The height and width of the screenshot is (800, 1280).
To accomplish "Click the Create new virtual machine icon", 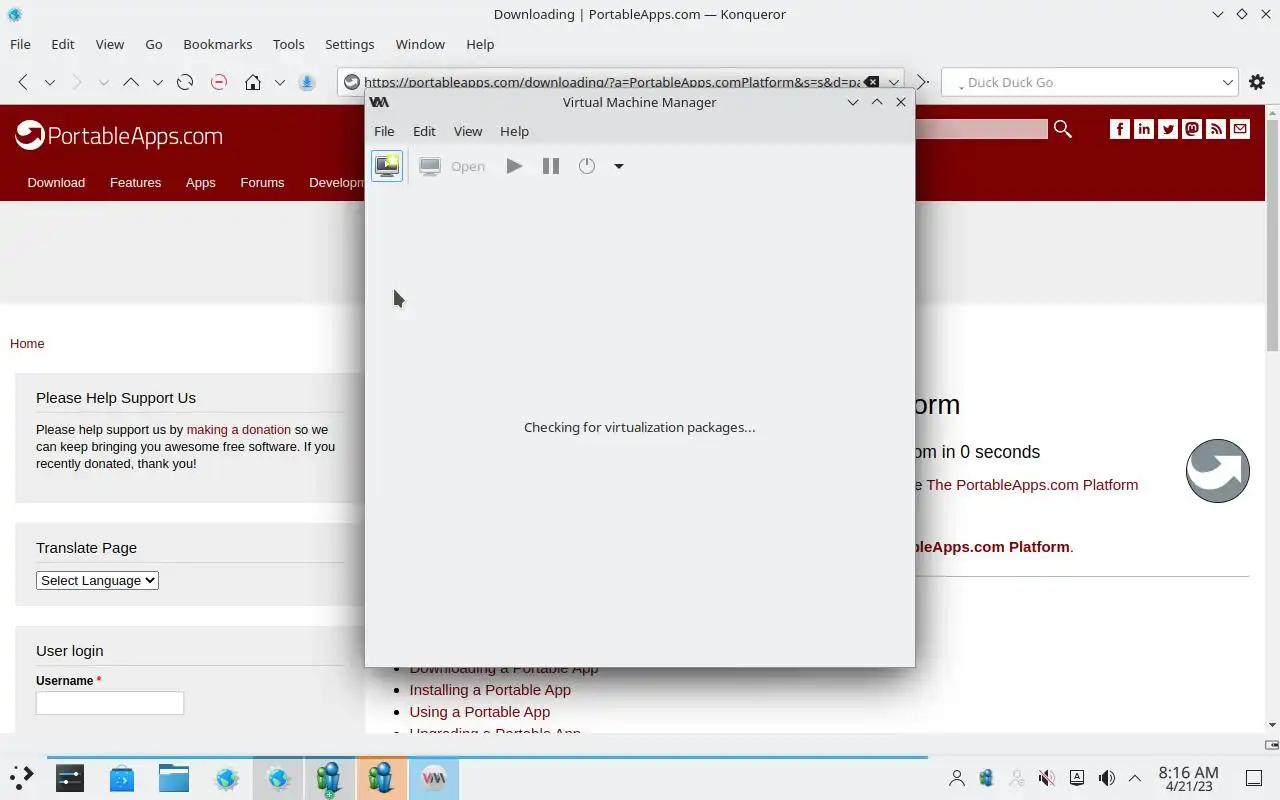I will [387, 166].
